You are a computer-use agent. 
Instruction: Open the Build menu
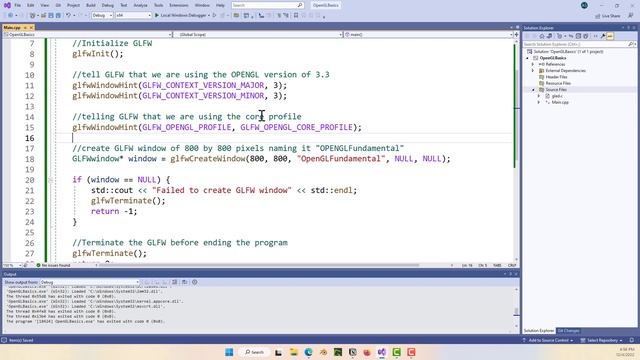(91, 5)
